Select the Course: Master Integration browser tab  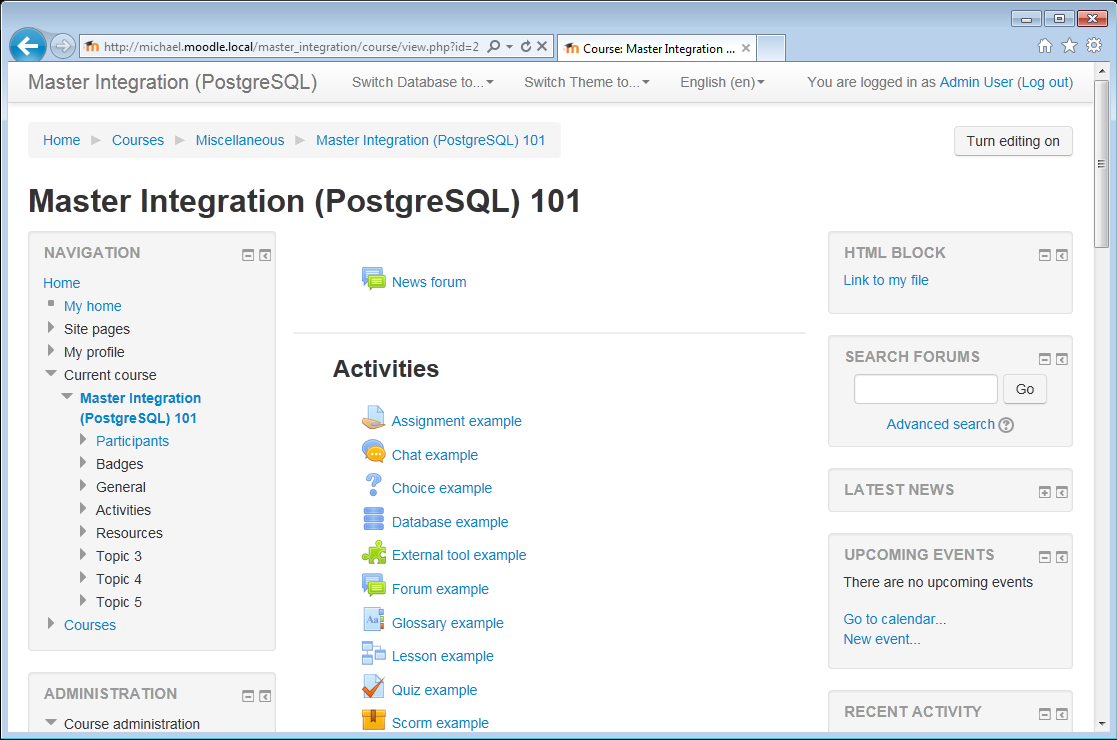point(655,48)
